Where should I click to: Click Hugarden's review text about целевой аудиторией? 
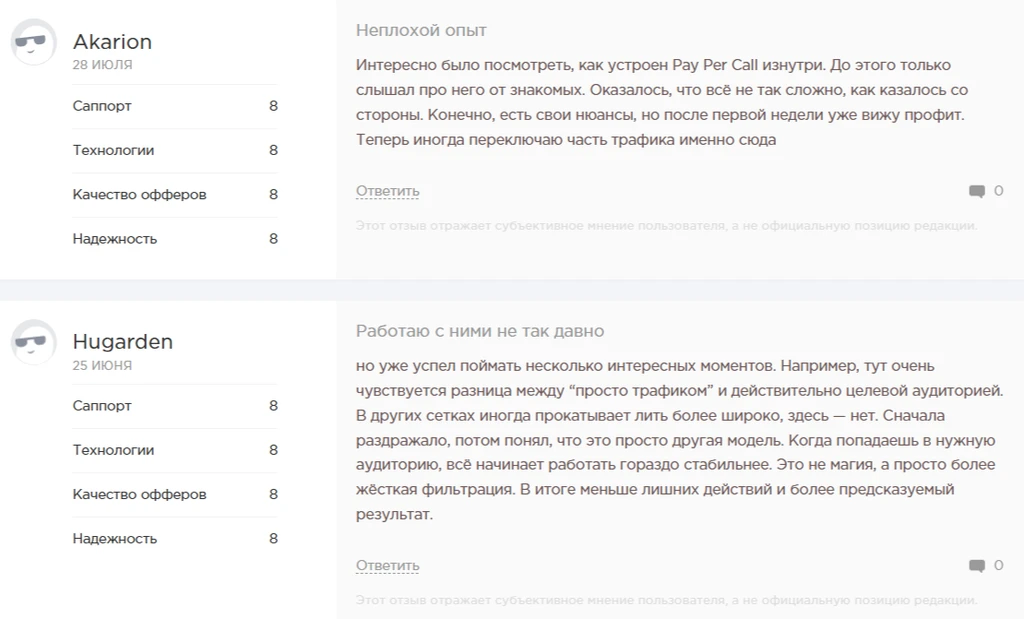click(x=679, y=440)
